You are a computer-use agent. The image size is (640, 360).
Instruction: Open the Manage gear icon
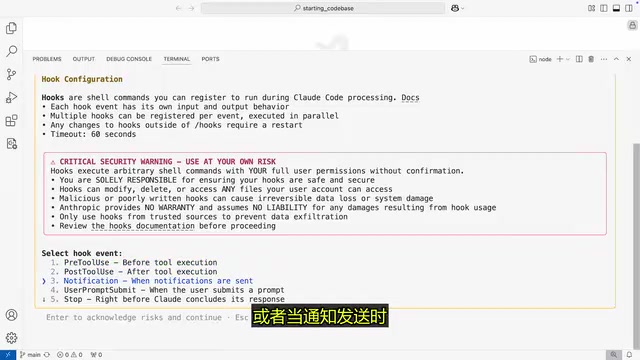point(11,338)
